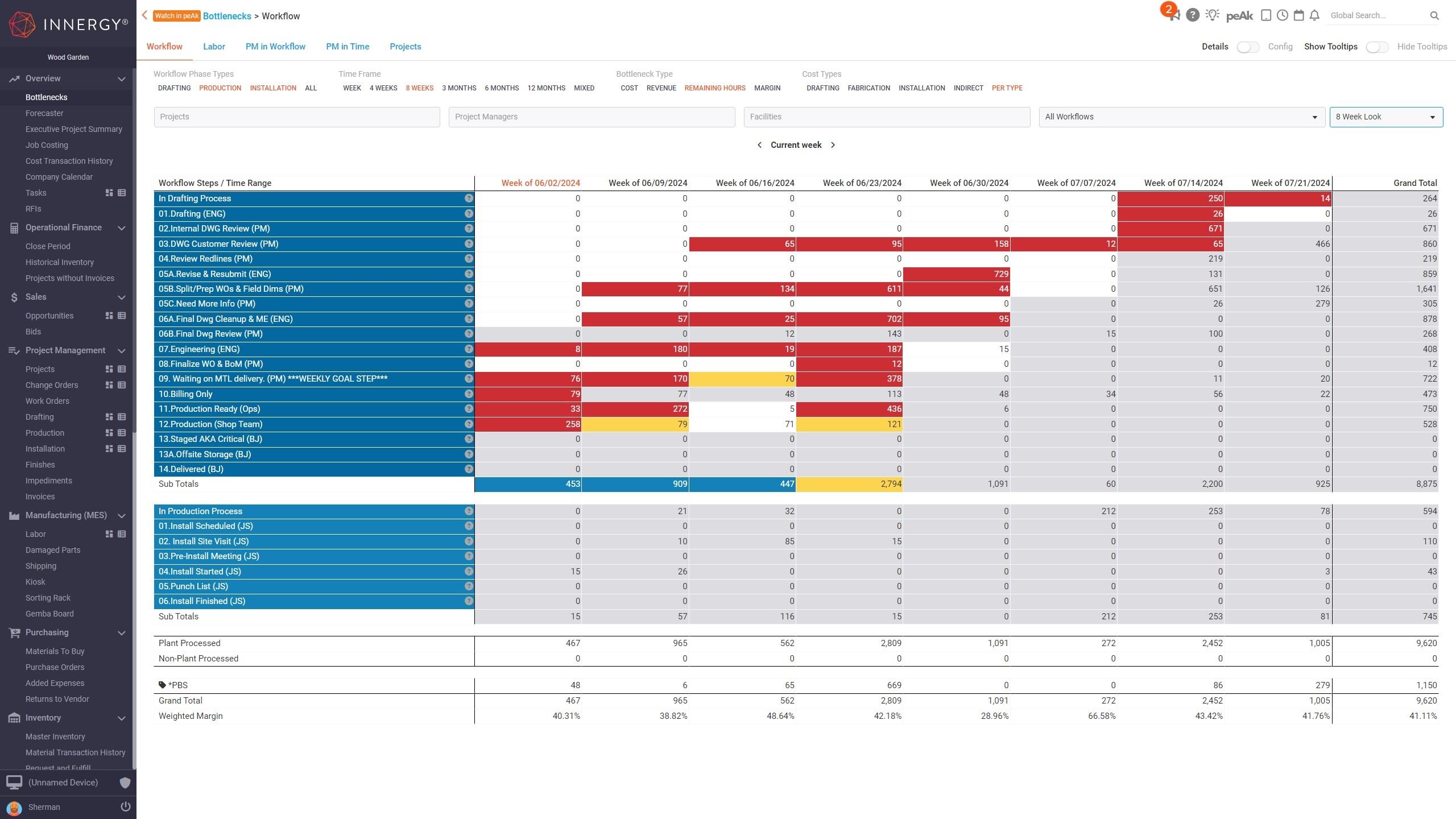Open the All Workflows dropdown
Image resolution: width=1456 pixels, height=819 pixels.
pos(1181,117)
